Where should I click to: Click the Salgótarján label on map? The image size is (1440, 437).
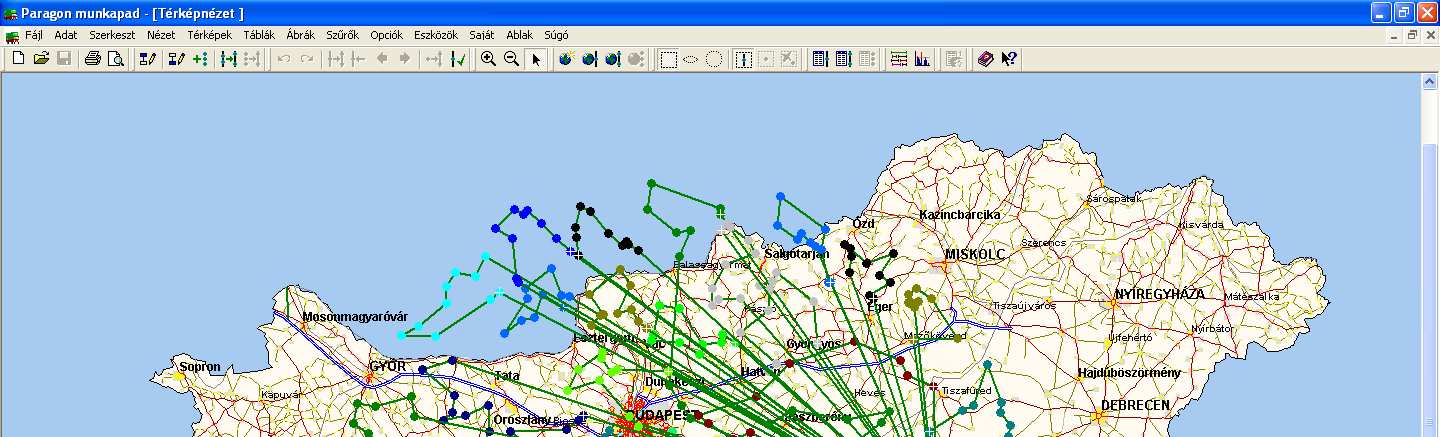point(797,254)
